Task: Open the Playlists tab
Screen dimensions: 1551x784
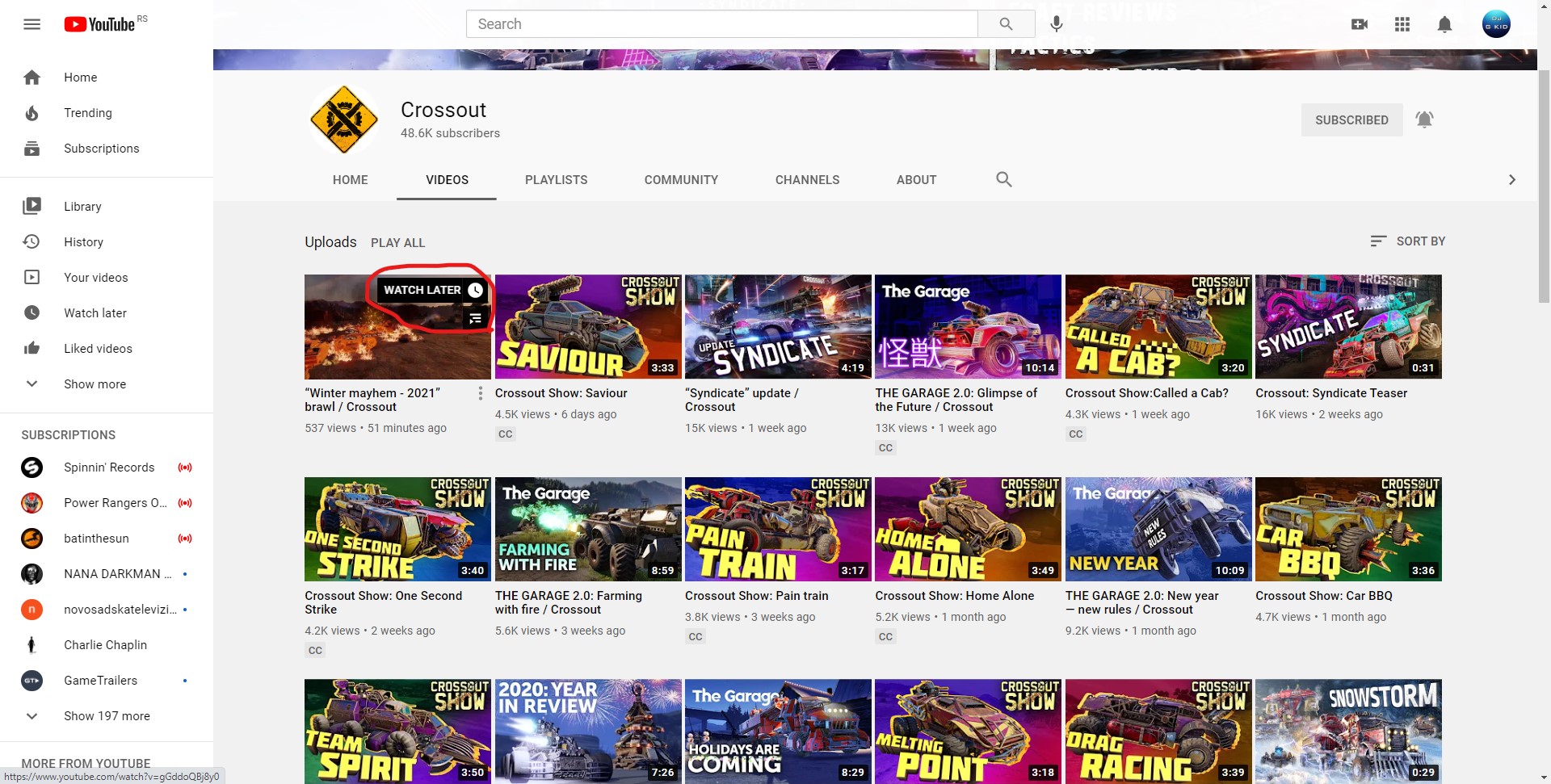Action: click(x=557, y=180)
